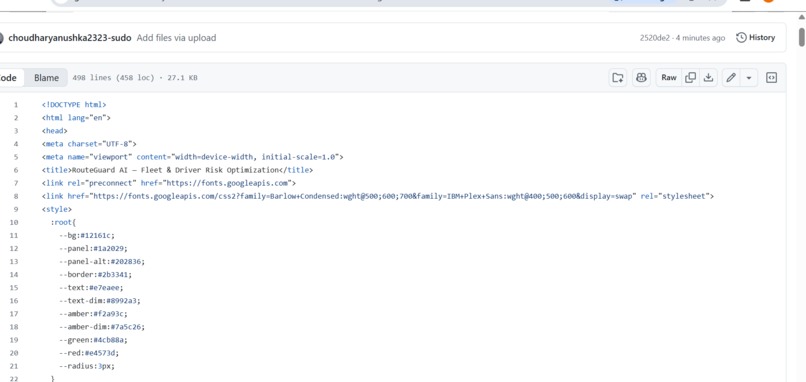Screen dimensions: 806x382
Task: Click the Google Fonts stylesheet link line
Action: (x=378, y=196)
